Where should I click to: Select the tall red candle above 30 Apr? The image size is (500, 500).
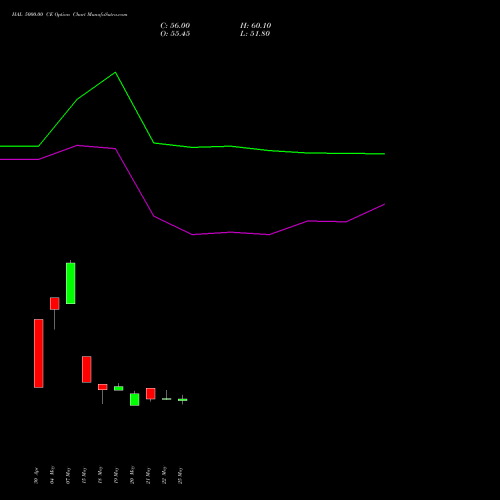tap(39, 353)
